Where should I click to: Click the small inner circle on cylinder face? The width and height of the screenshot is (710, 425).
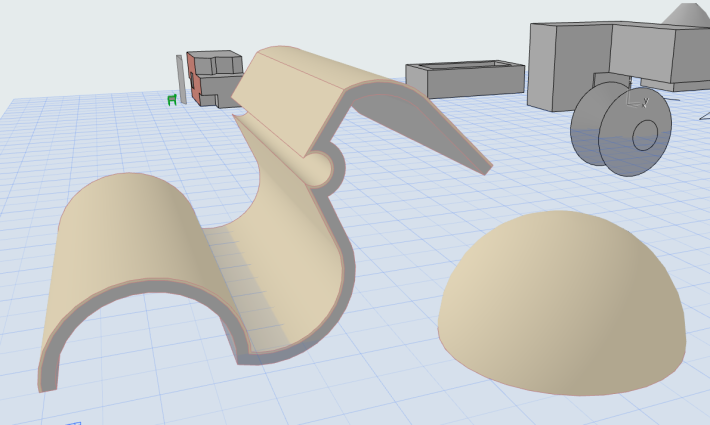click(645, 135)
